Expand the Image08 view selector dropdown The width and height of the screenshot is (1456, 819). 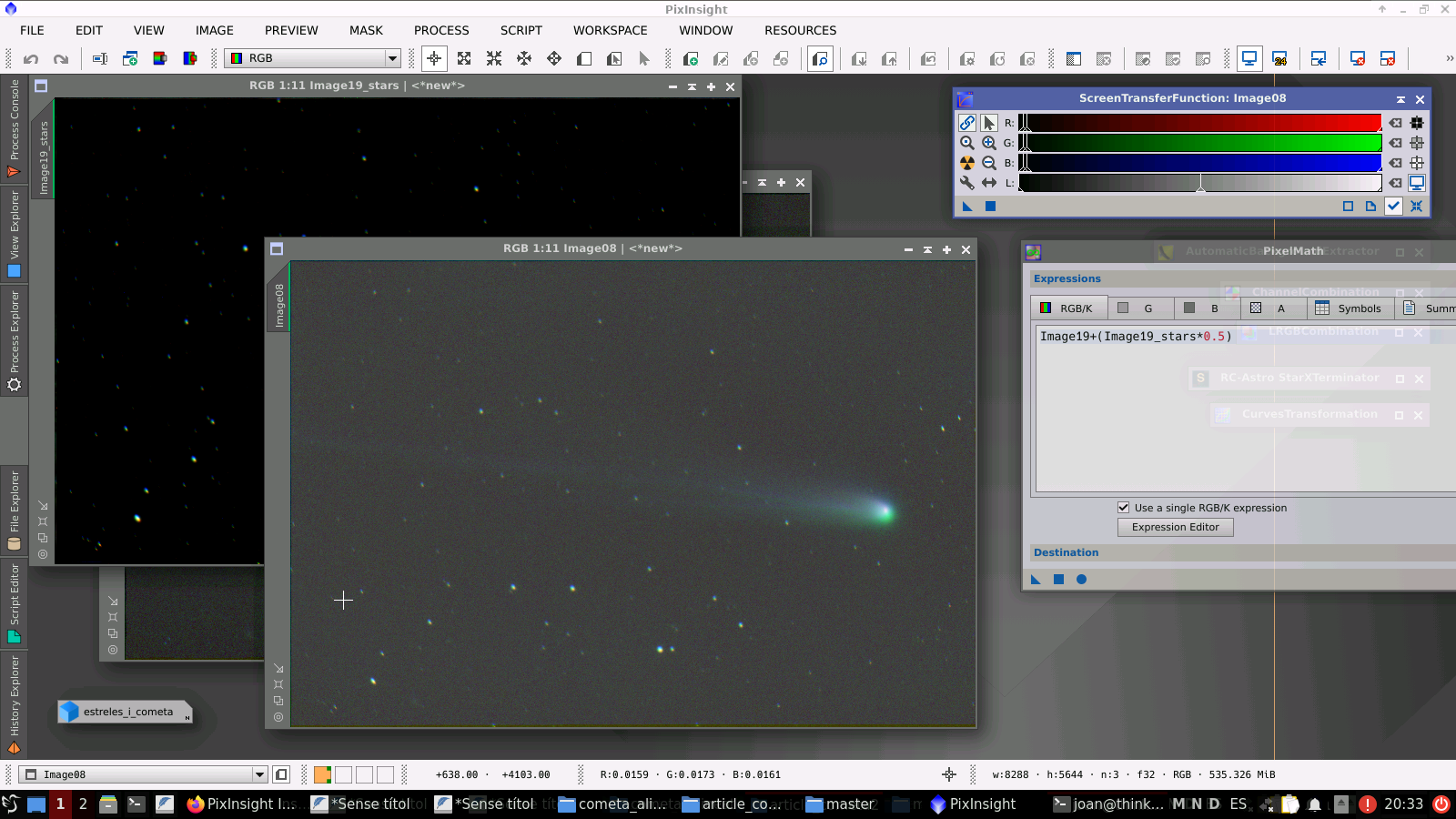pos(259,775)
